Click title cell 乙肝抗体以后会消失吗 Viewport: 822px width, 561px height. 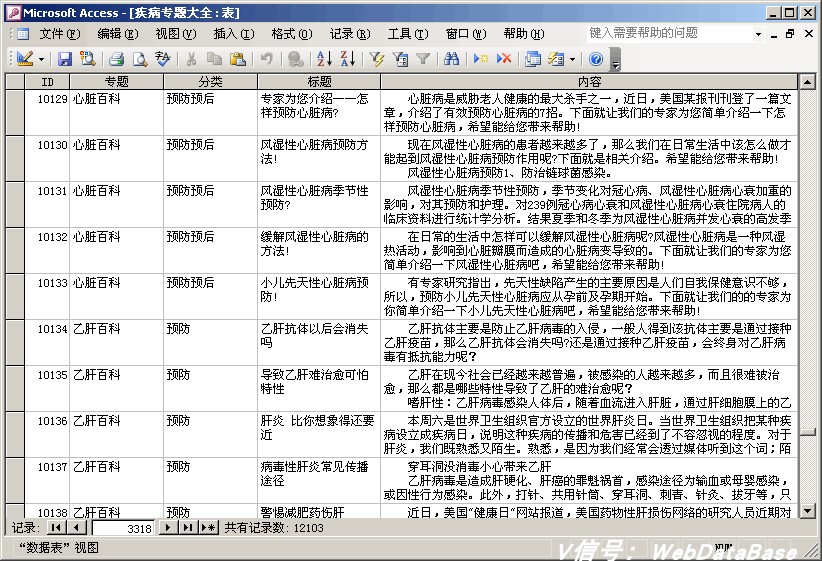(x=319, y=342)
